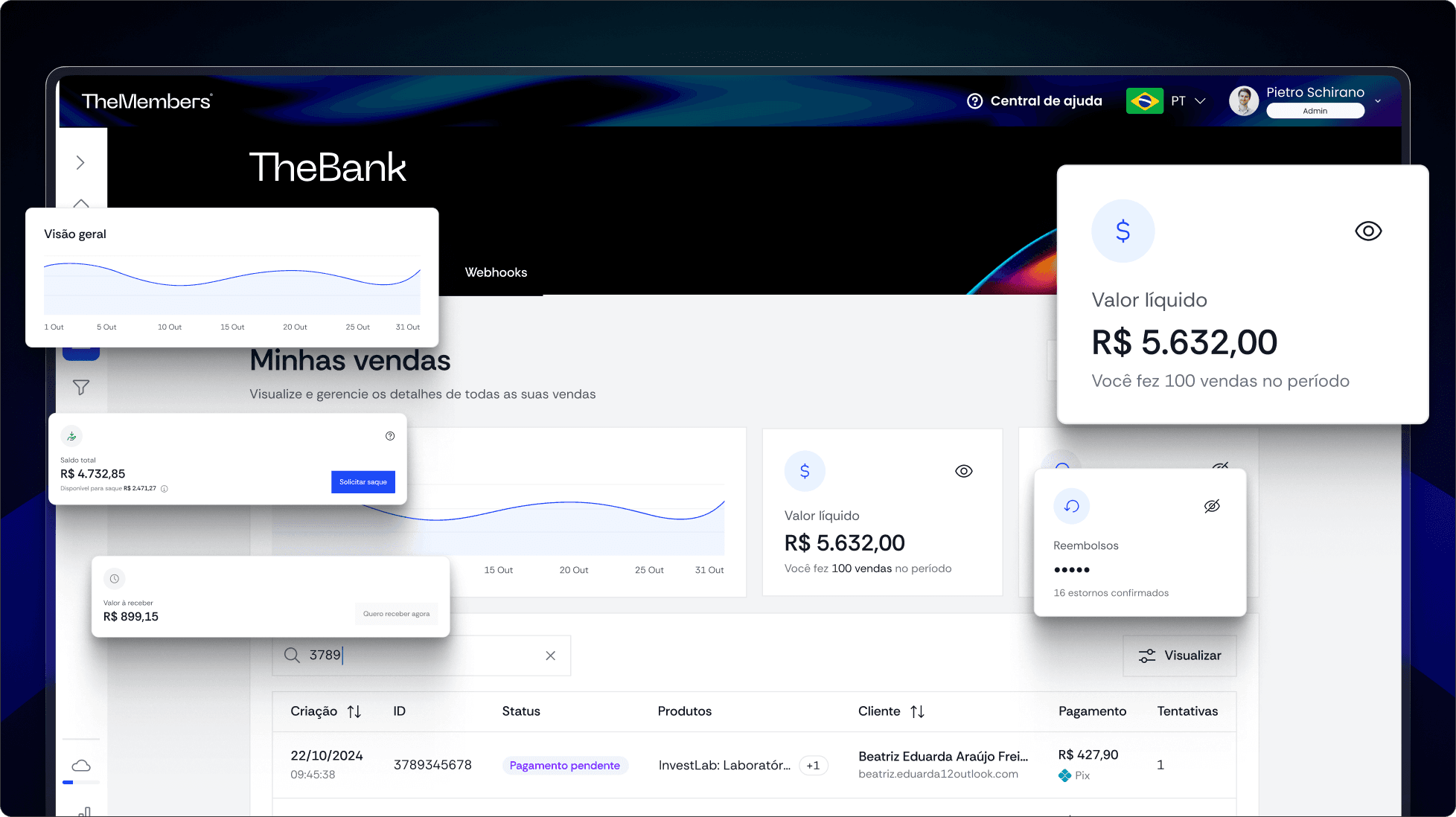Click the clock icon in Valor à receber card
The image size is (1456, 817).
tap(115, 579)
